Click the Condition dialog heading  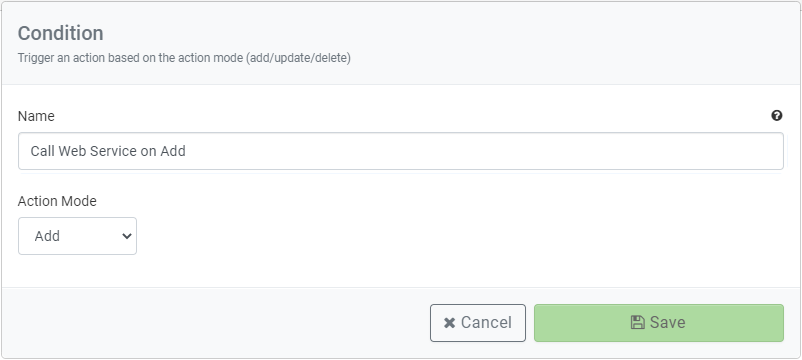coord(60,33)
